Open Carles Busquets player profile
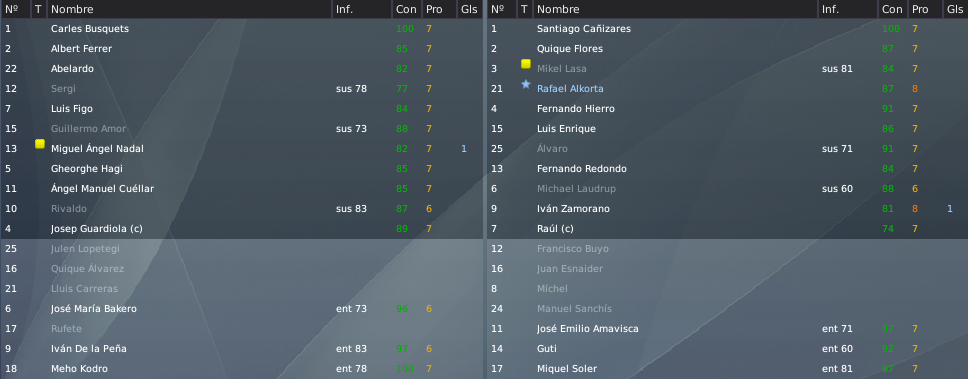Screen dimensions: 968x379 tap(90, 29)
